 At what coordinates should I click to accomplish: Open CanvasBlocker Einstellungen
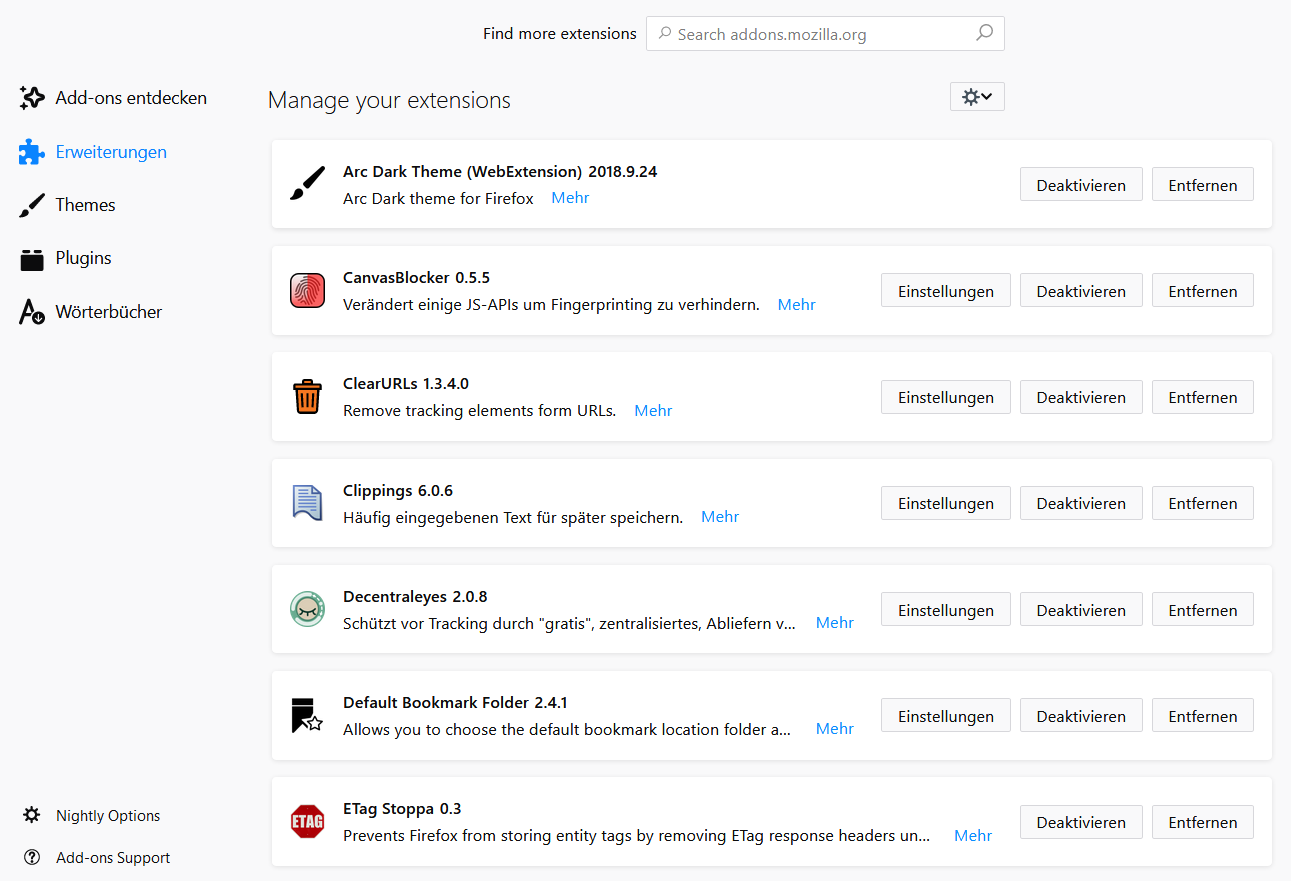946,291
